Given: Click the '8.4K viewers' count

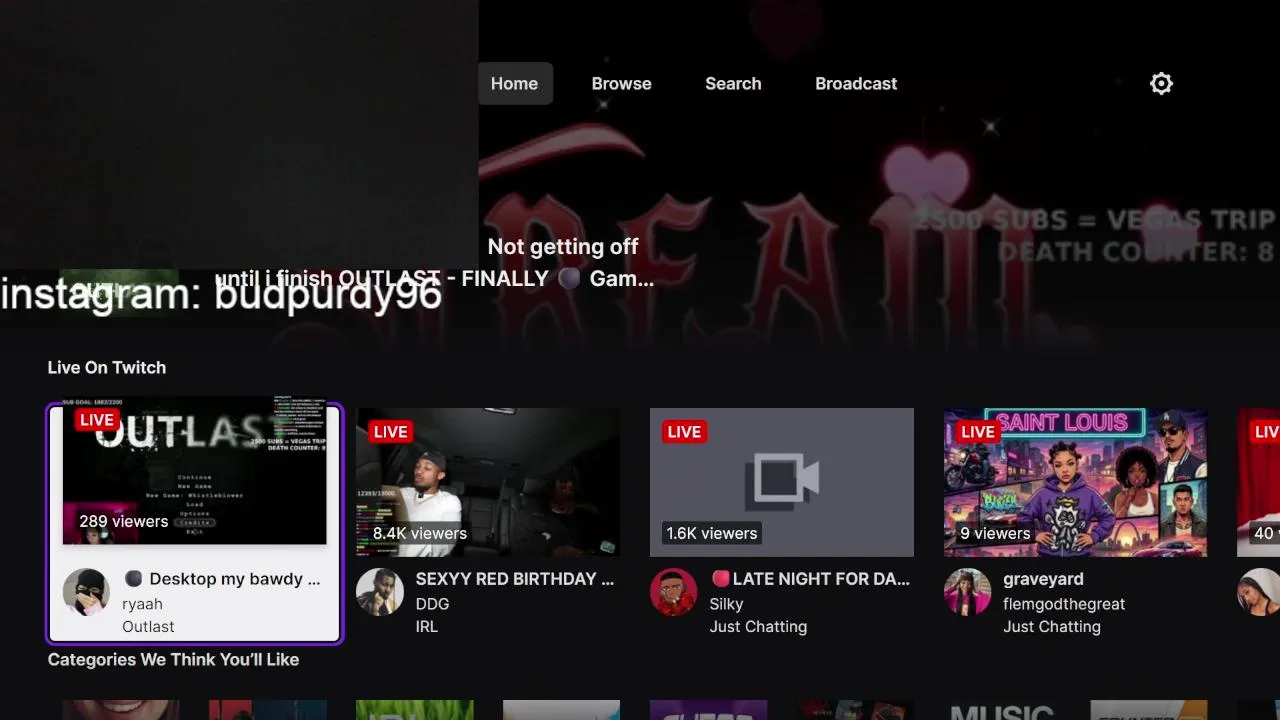Looking at the screenshot, I should [420, 533].
